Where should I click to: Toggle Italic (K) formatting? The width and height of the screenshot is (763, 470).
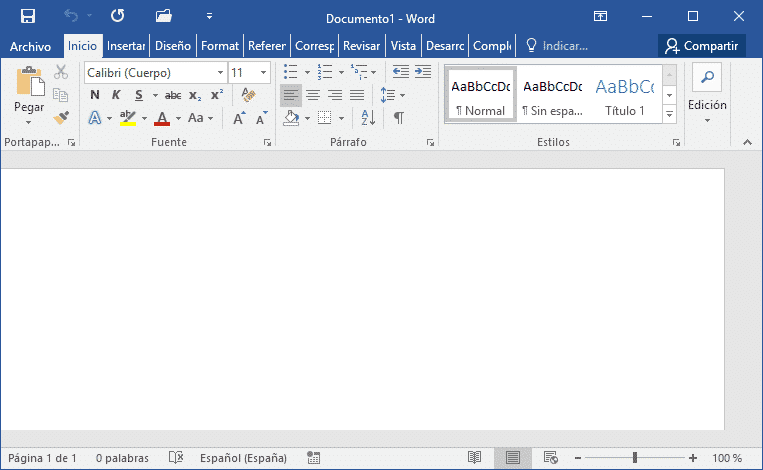coord(116,95)
